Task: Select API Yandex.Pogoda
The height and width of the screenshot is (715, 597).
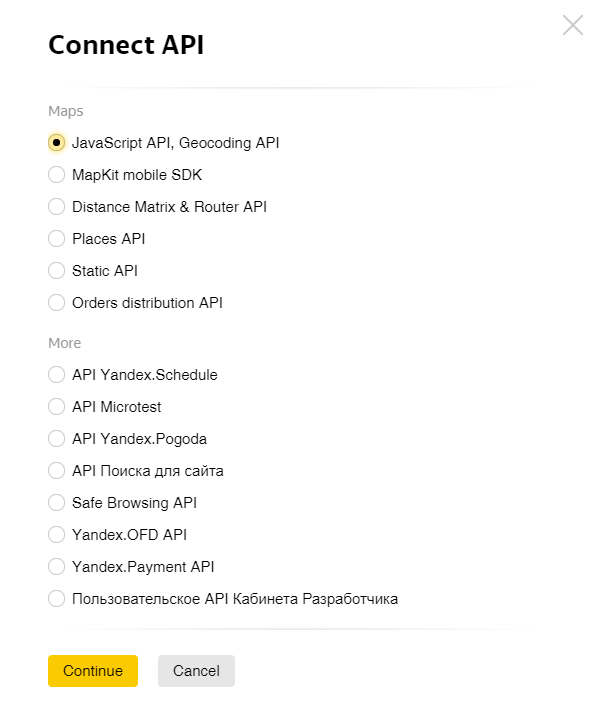Action: coord(56,439)
